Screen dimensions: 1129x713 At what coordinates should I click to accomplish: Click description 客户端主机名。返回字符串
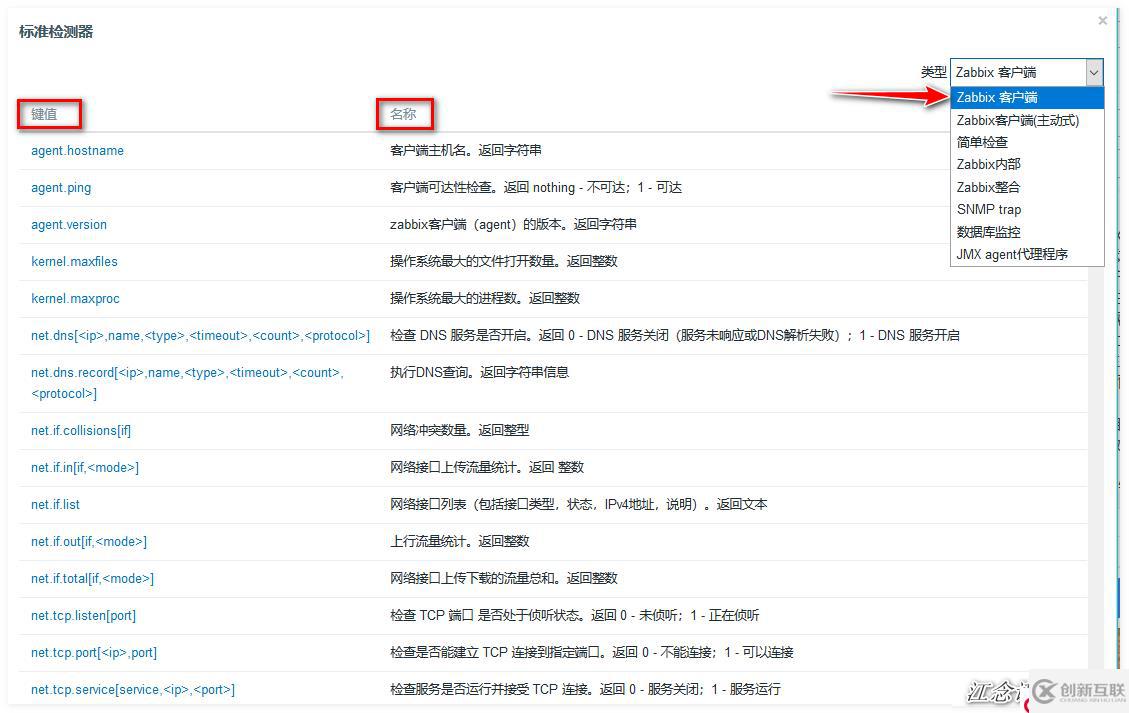[466, 151]
